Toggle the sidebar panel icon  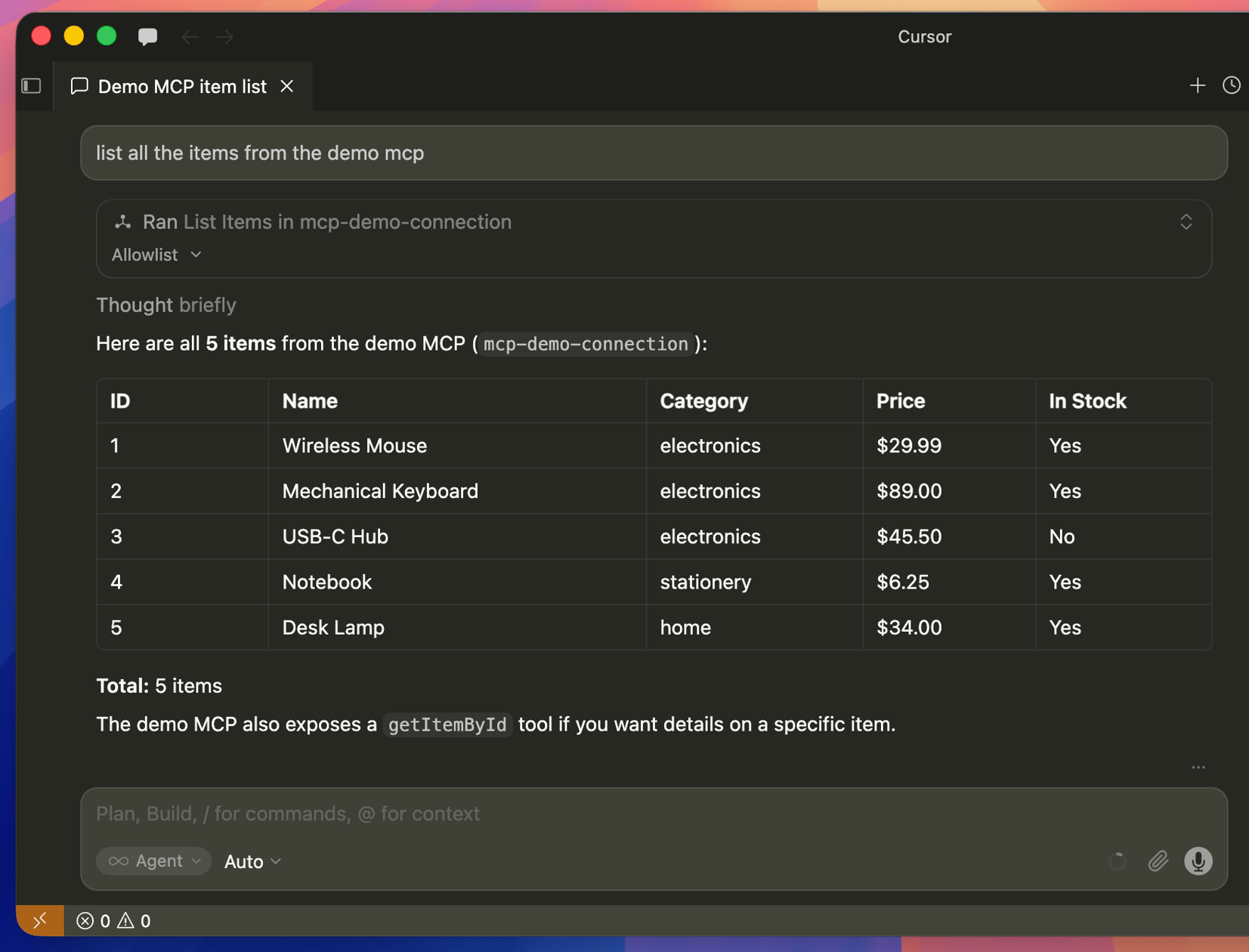(31, 86)
